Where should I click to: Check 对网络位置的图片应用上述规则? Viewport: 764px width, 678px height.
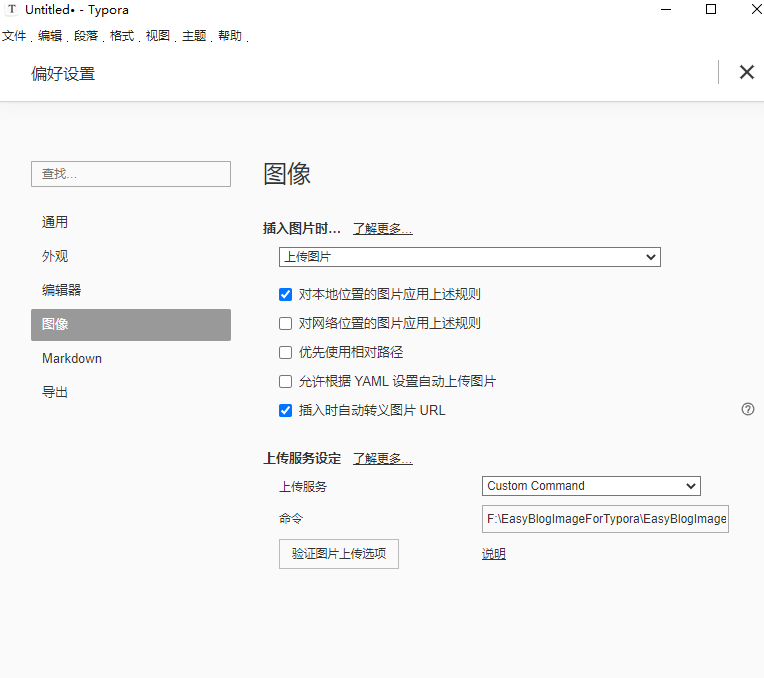286,324
